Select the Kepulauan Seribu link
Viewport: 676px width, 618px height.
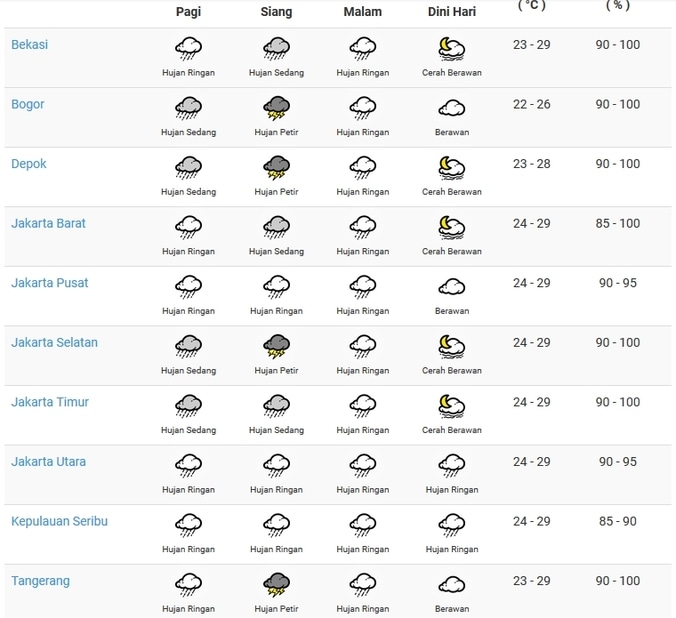tap(59, 522)
